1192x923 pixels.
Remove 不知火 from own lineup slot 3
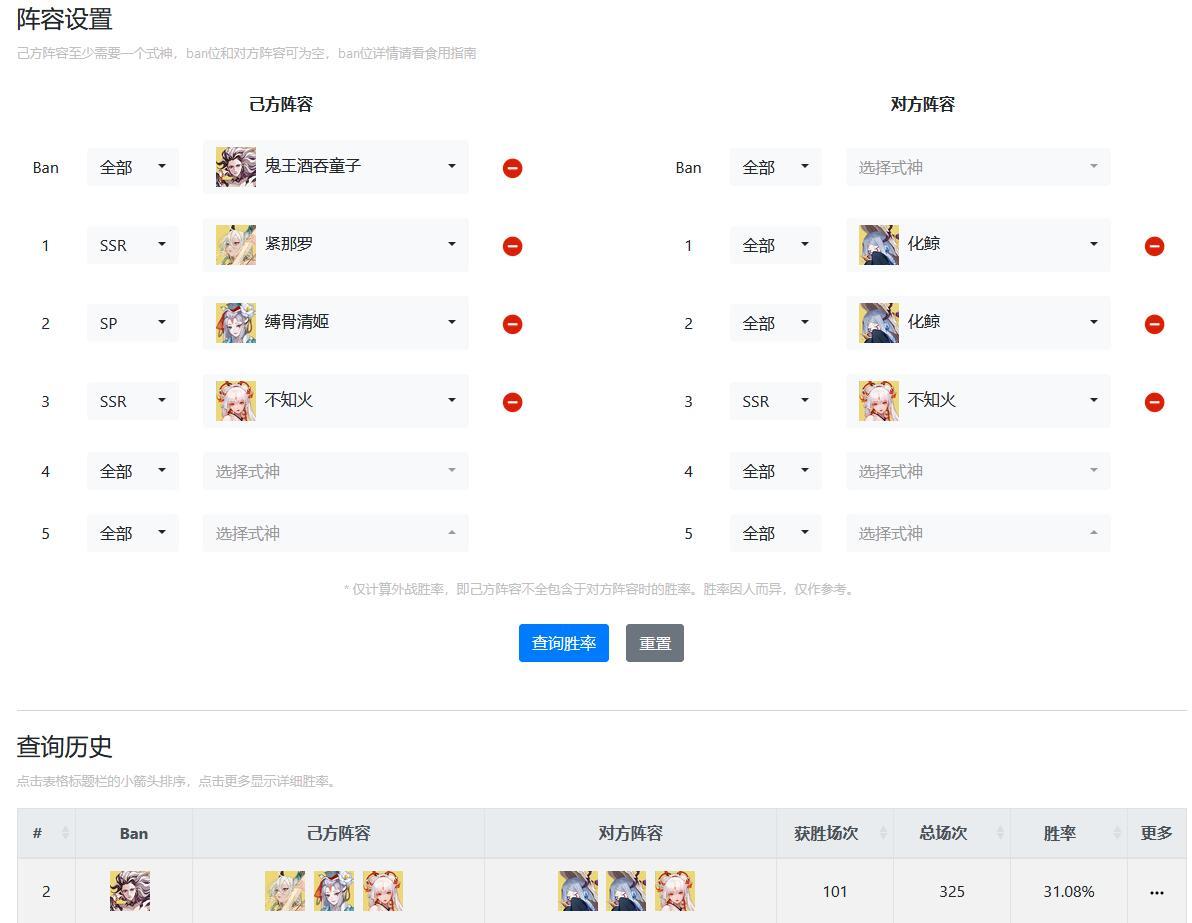pos(512,402)
